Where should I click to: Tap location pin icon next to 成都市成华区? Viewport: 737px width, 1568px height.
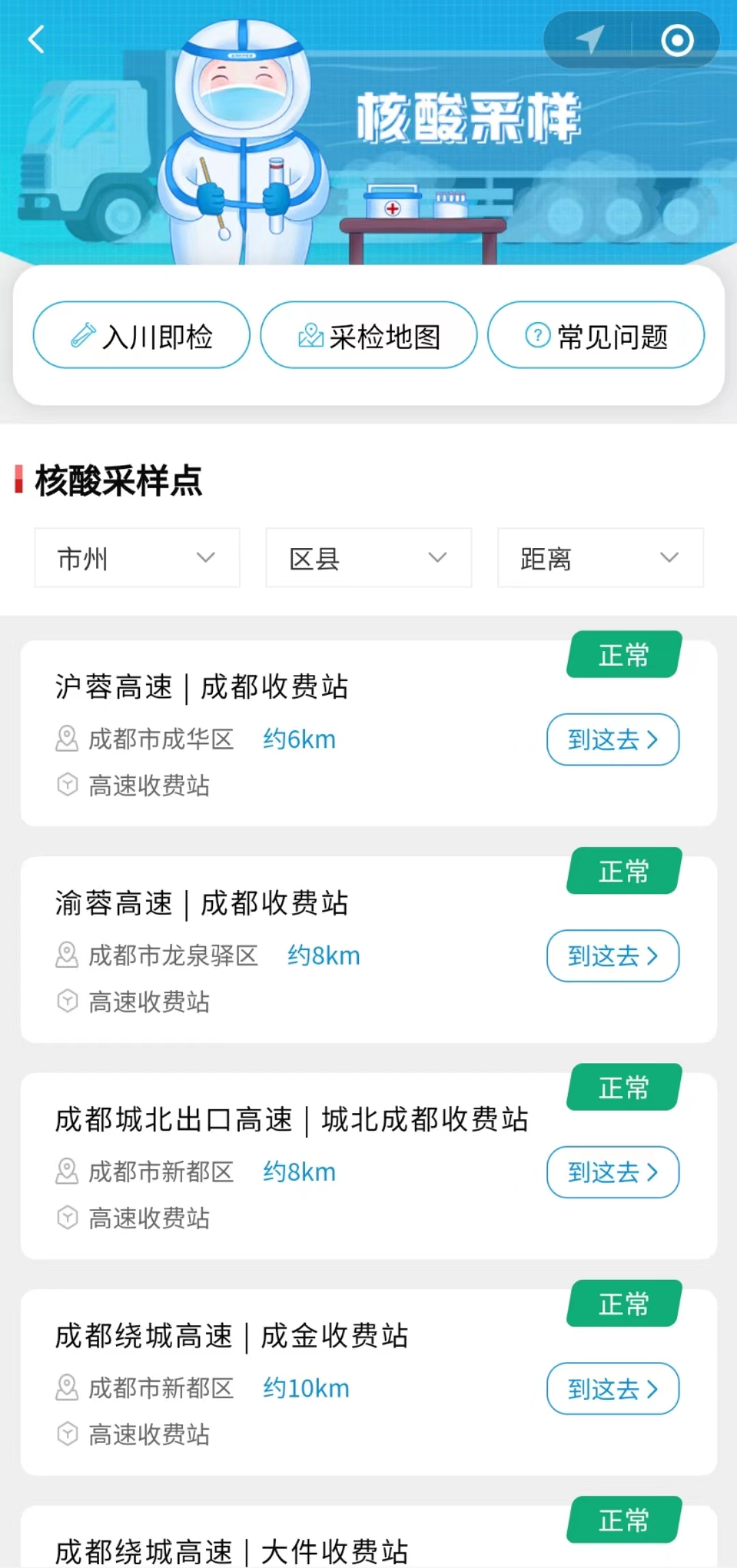[67, 739]
